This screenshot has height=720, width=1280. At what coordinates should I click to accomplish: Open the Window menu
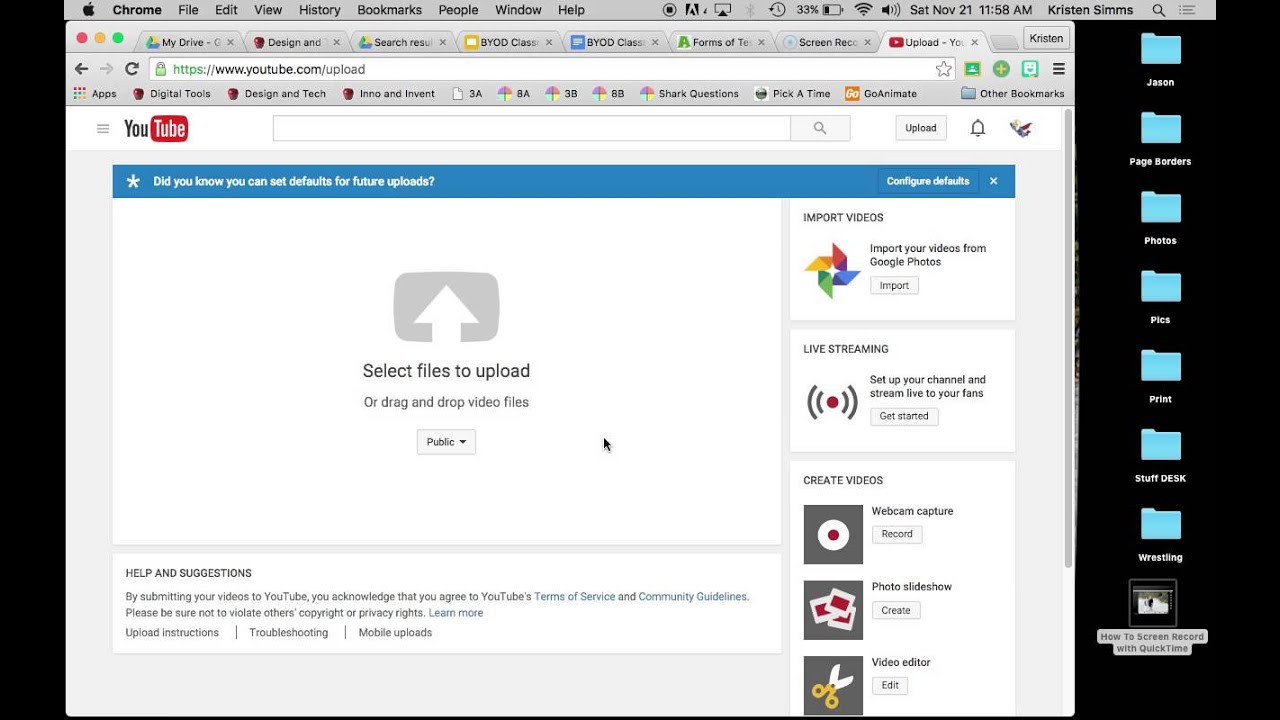tap(518, 10)
